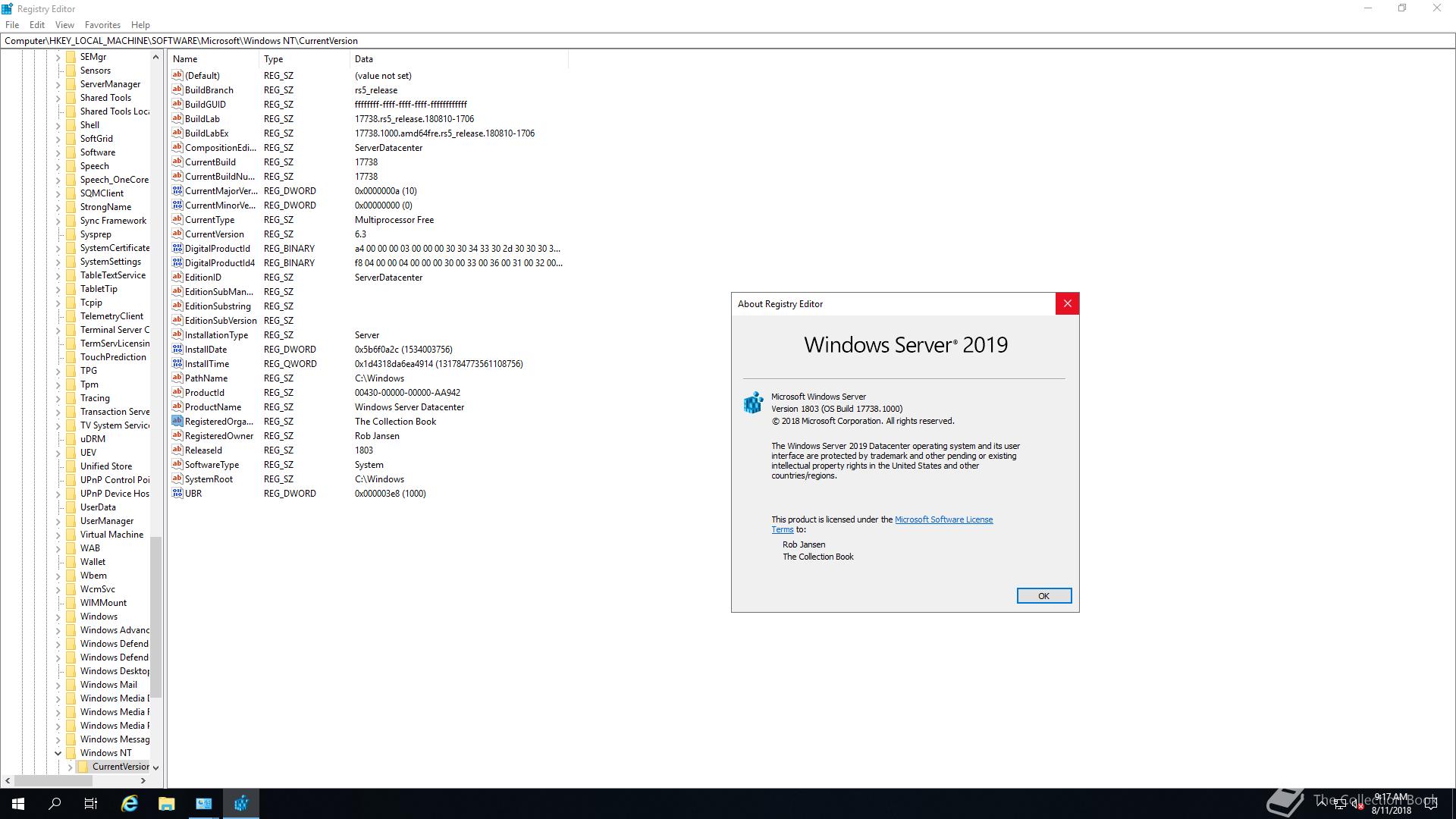The image size is (1456, 819).
Task: Click the Windows logo in About dialog
Action: tap(753, 403)
